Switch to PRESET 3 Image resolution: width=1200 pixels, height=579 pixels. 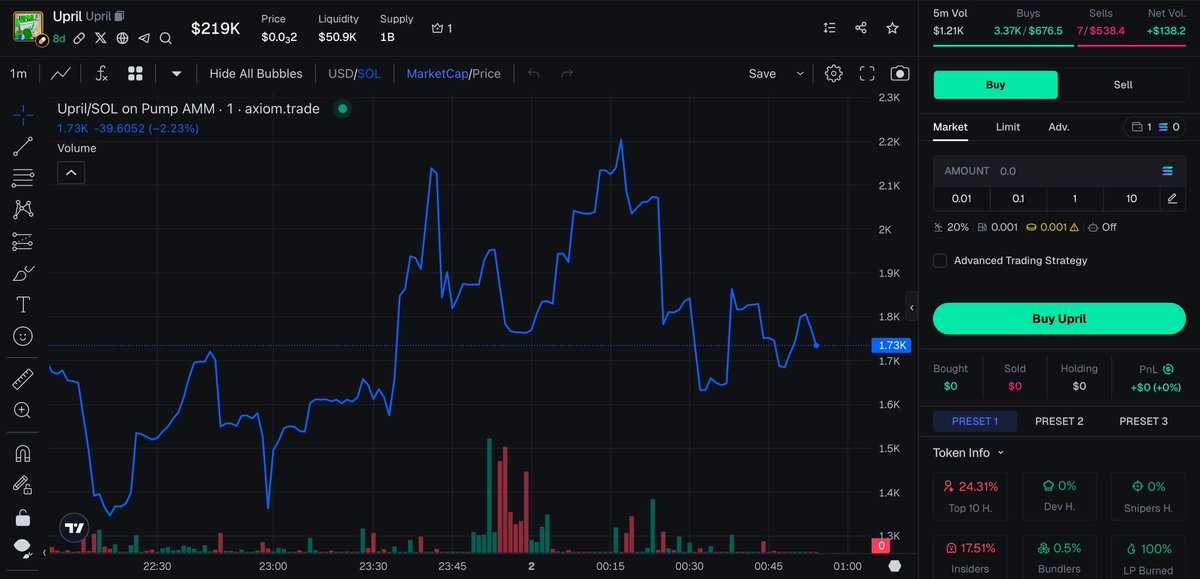coord(1143,421)
